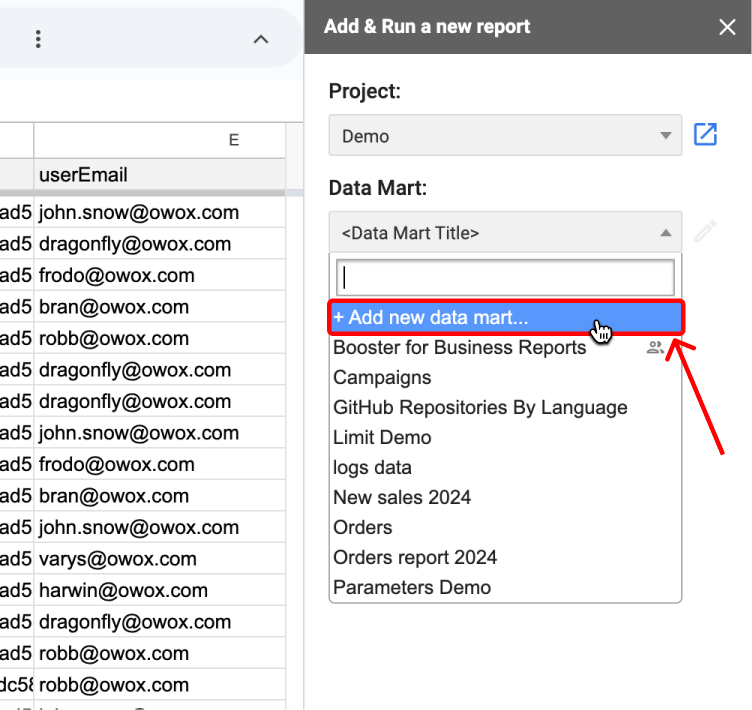Select column E header in the spreadsheet
Image resolution: width=752 pixels, height=710 pixels.
(x=160, y=140)
